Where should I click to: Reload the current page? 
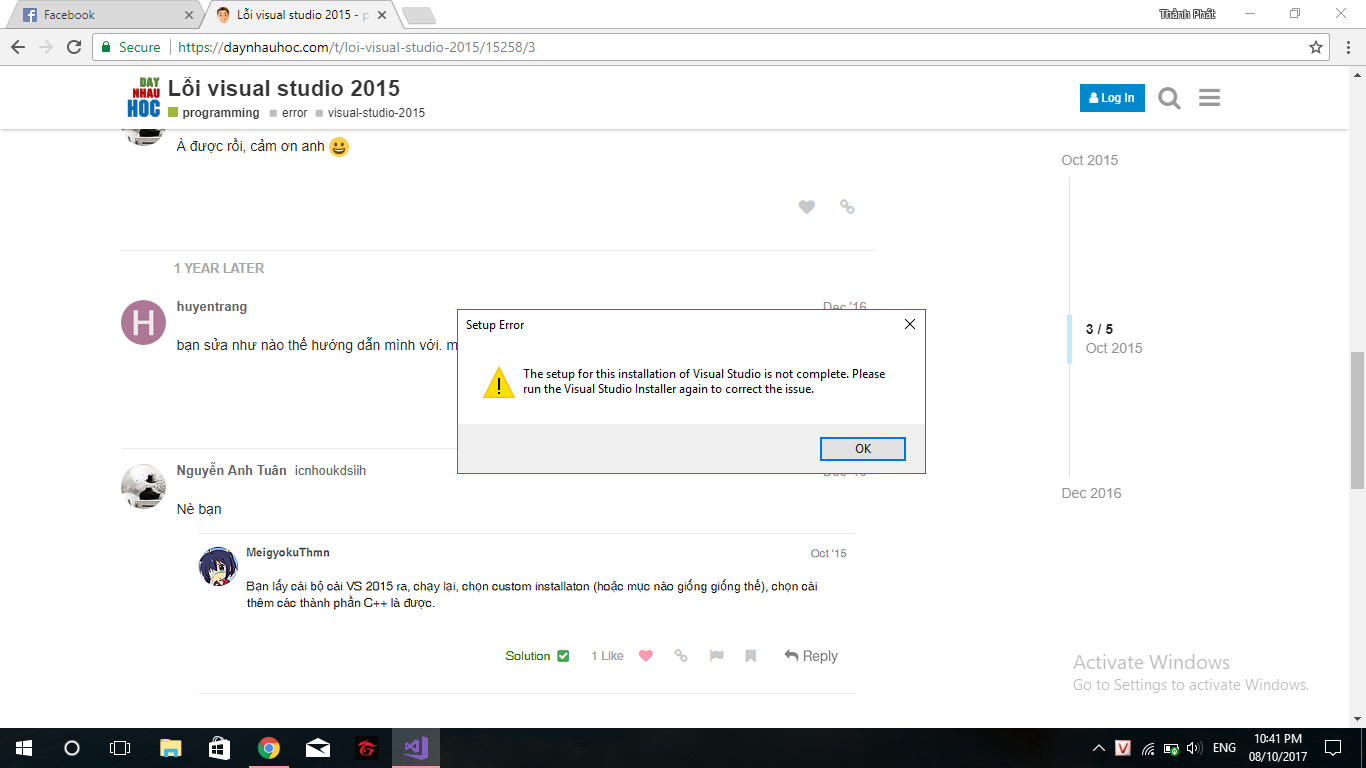pyautogui.click(x=74, y=47)
